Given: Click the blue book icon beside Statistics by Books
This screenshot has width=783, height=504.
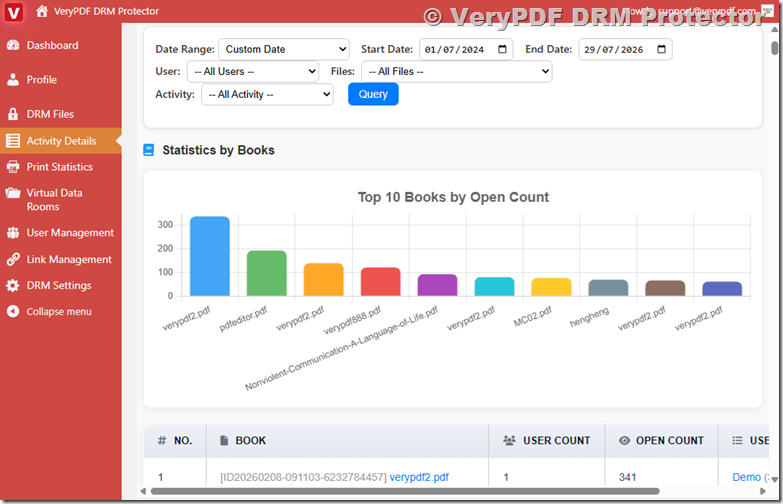Looking at the screenshot, I should pyautogui.click(x=149, y=150).
